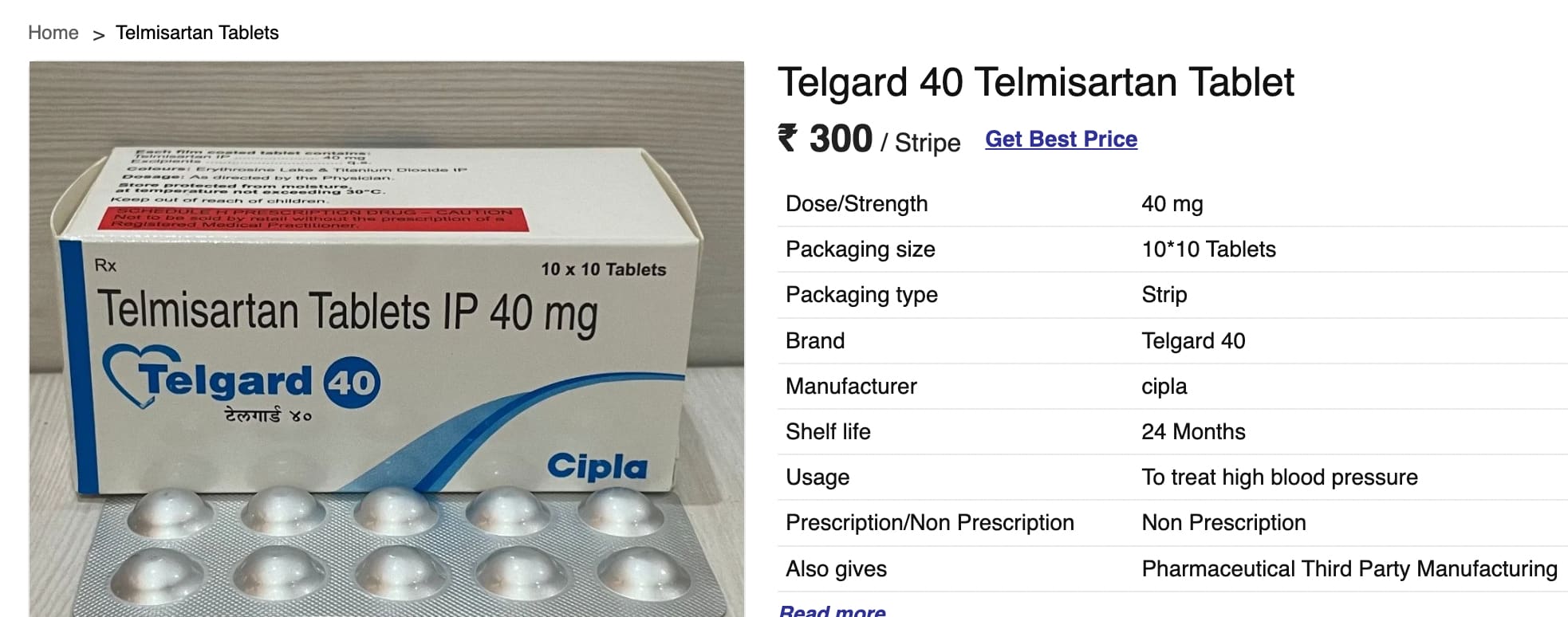Expand details with Read more
The image size is (1568, 617).
tap(832, 611)
